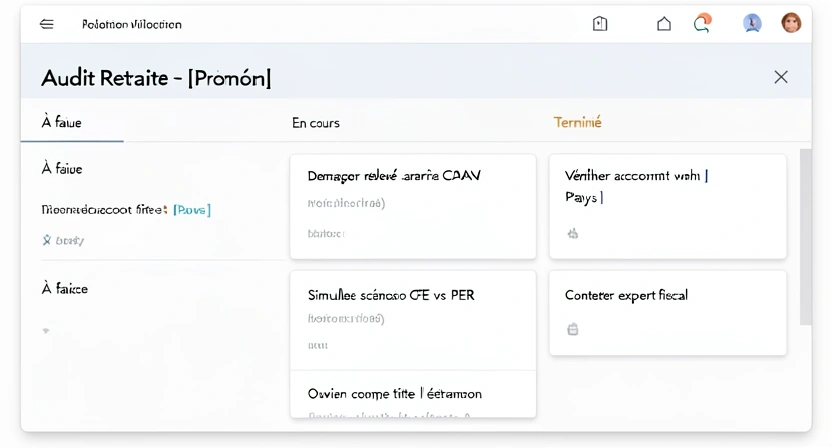Click the [Pays] link in the left list
832x448 pixels.
click(192, 210)
